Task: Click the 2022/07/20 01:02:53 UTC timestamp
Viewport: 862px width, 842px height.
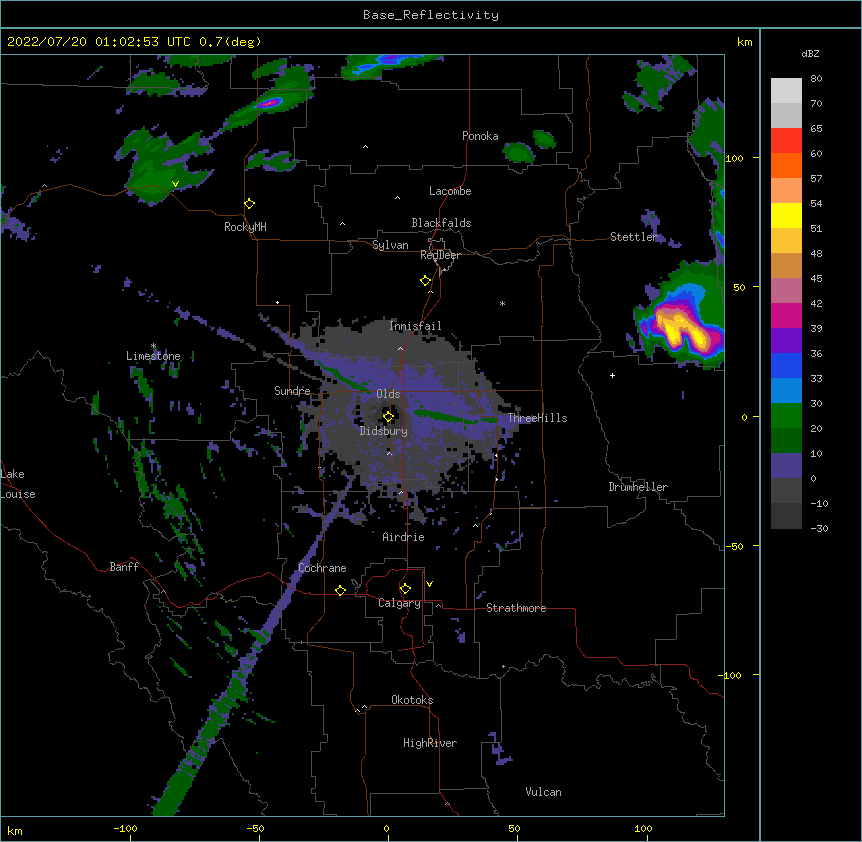Action: tap(99, 42)
